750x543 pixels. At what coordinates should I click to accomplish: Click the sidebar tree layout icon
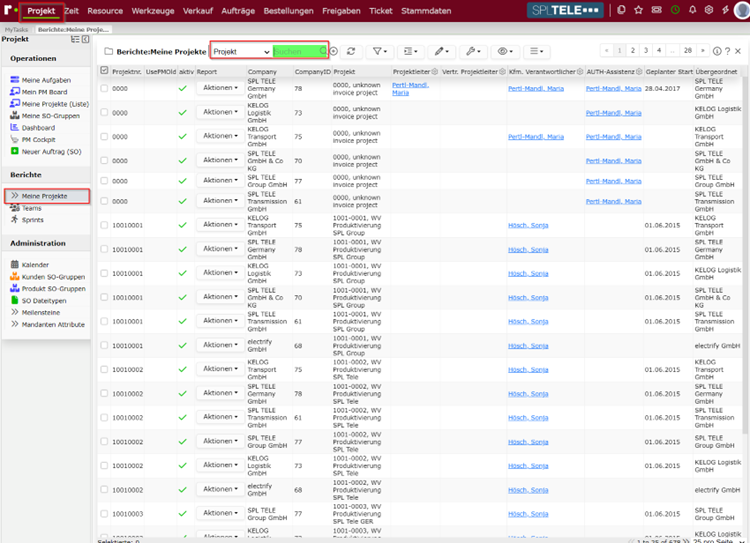point(75,39)
